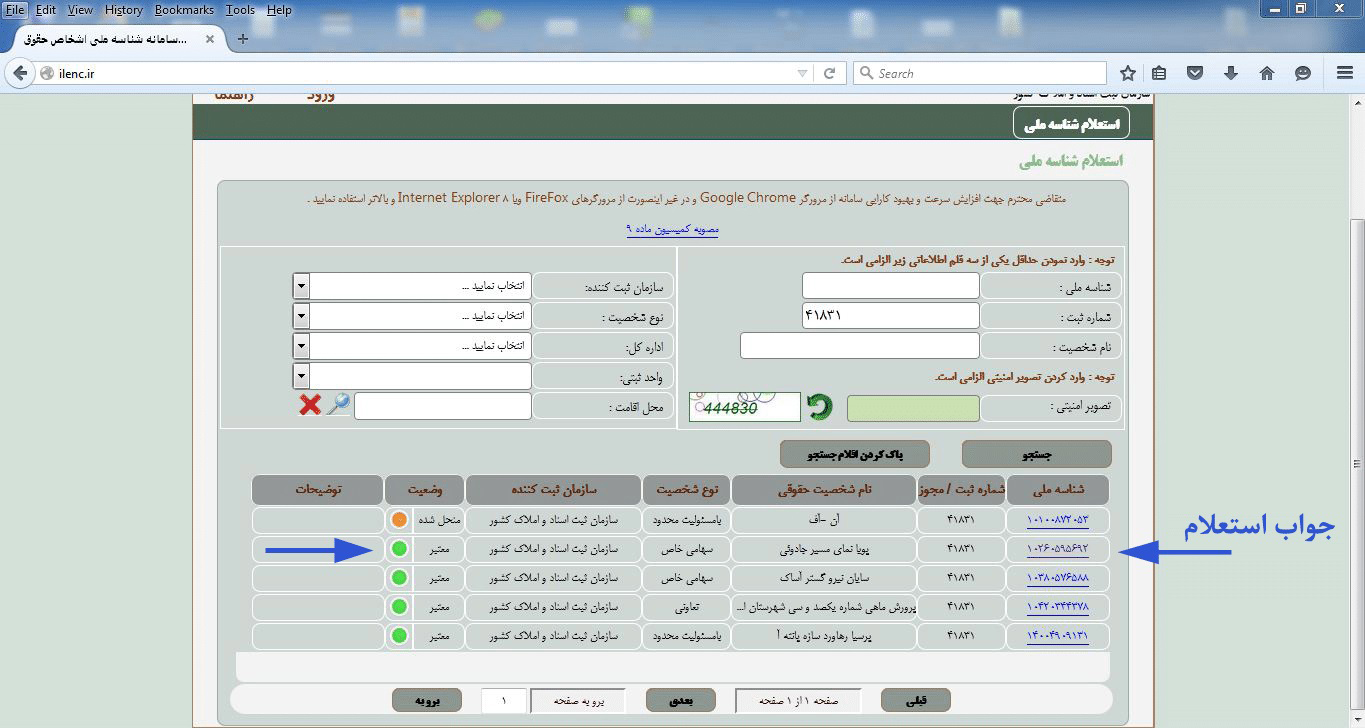Click company name سایان نیرو گستر آساک

pyautogui.click(x=824, y=578)
